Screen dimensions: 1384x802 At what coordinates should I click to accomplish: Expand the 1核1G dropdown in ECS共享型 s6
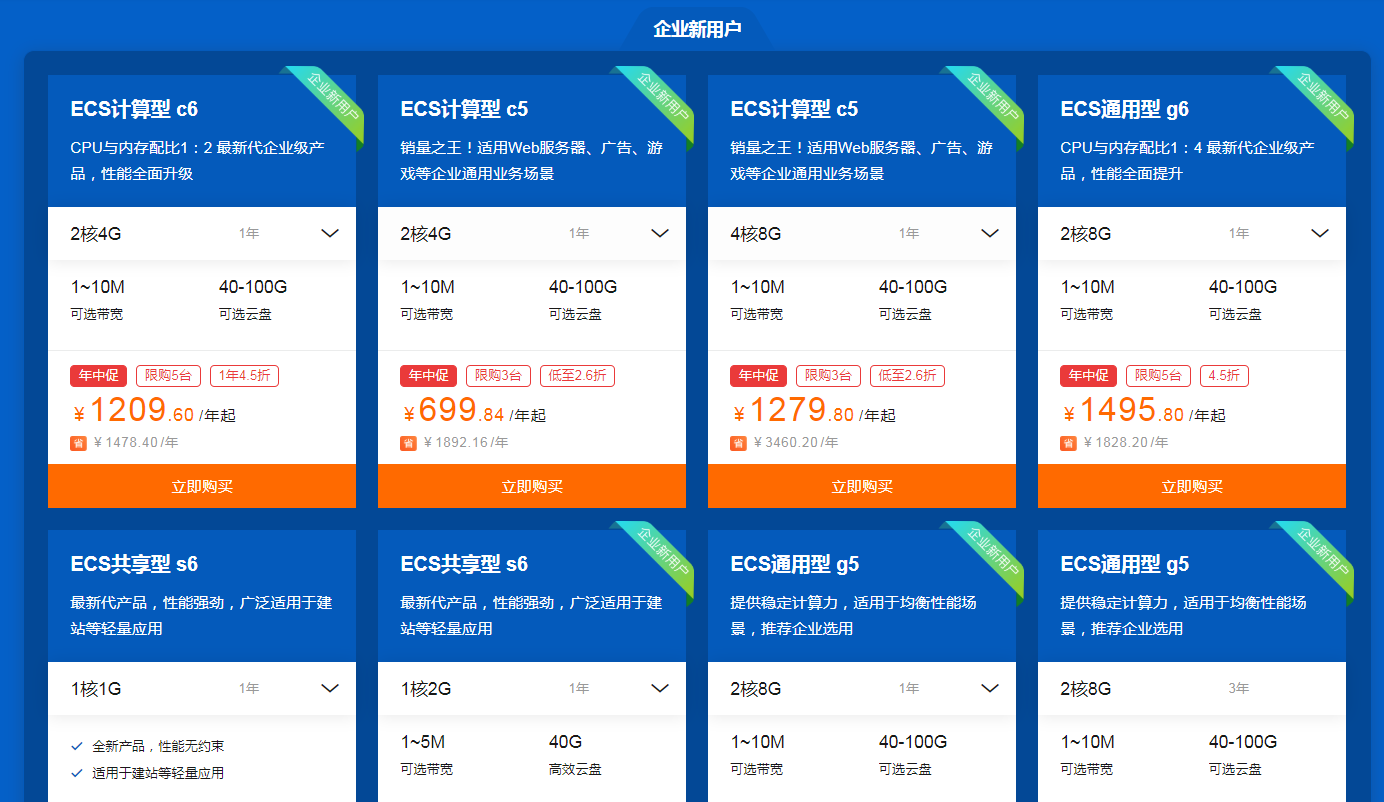[202, 688]
